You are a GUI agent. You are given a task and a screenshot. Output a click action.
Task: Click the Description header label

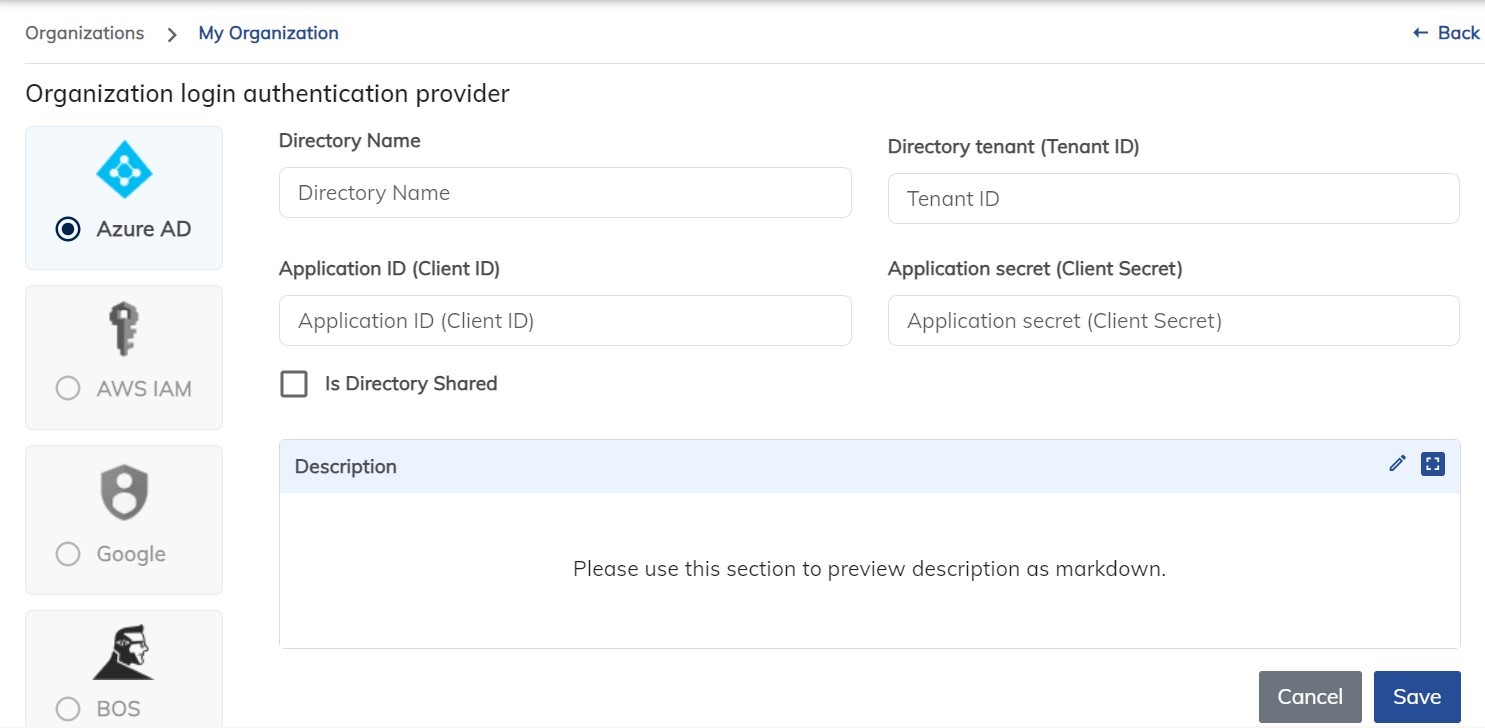click(346, 467)
